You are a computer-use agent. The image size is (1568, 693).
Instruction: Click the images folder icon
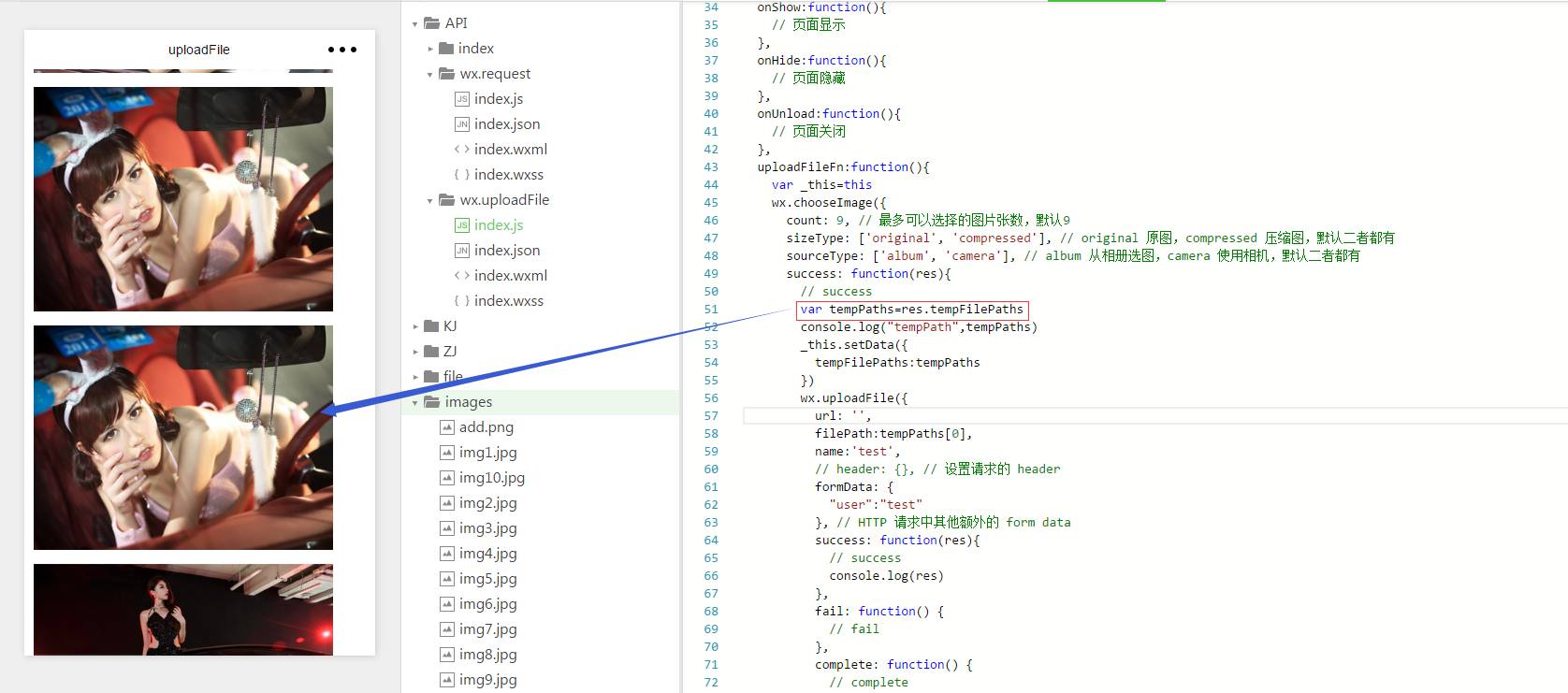point(432,401)
